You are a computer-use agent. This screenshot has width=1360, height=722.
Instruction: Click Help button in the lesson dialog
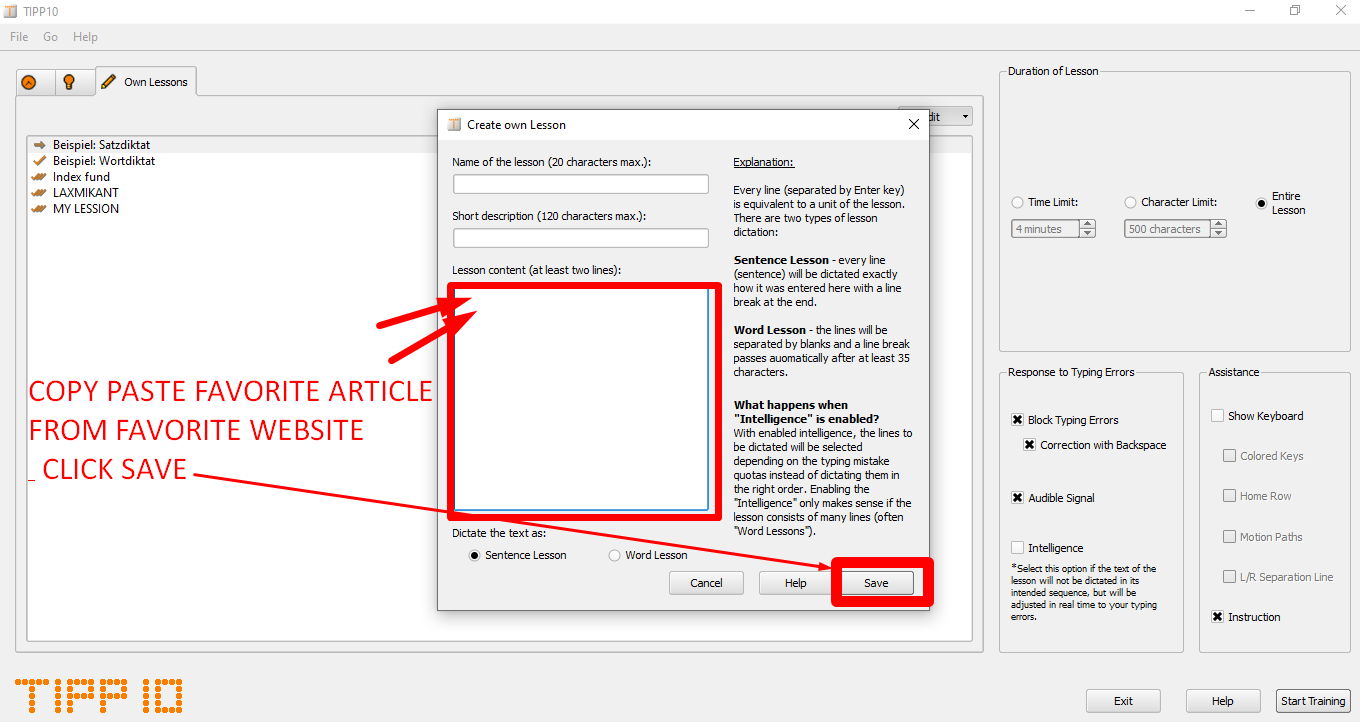(x=796, y=583)
